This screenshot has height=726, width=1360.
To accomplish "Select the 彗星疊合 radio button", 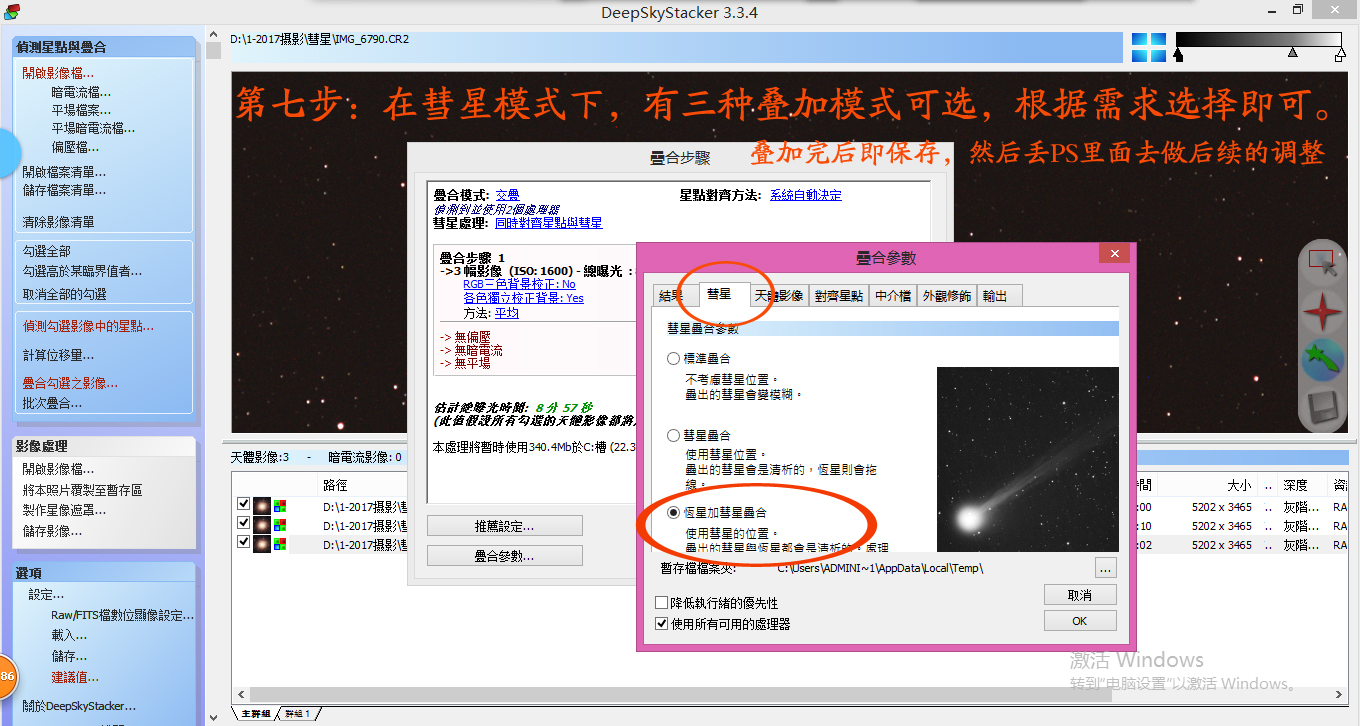I will tap(674, 436).
